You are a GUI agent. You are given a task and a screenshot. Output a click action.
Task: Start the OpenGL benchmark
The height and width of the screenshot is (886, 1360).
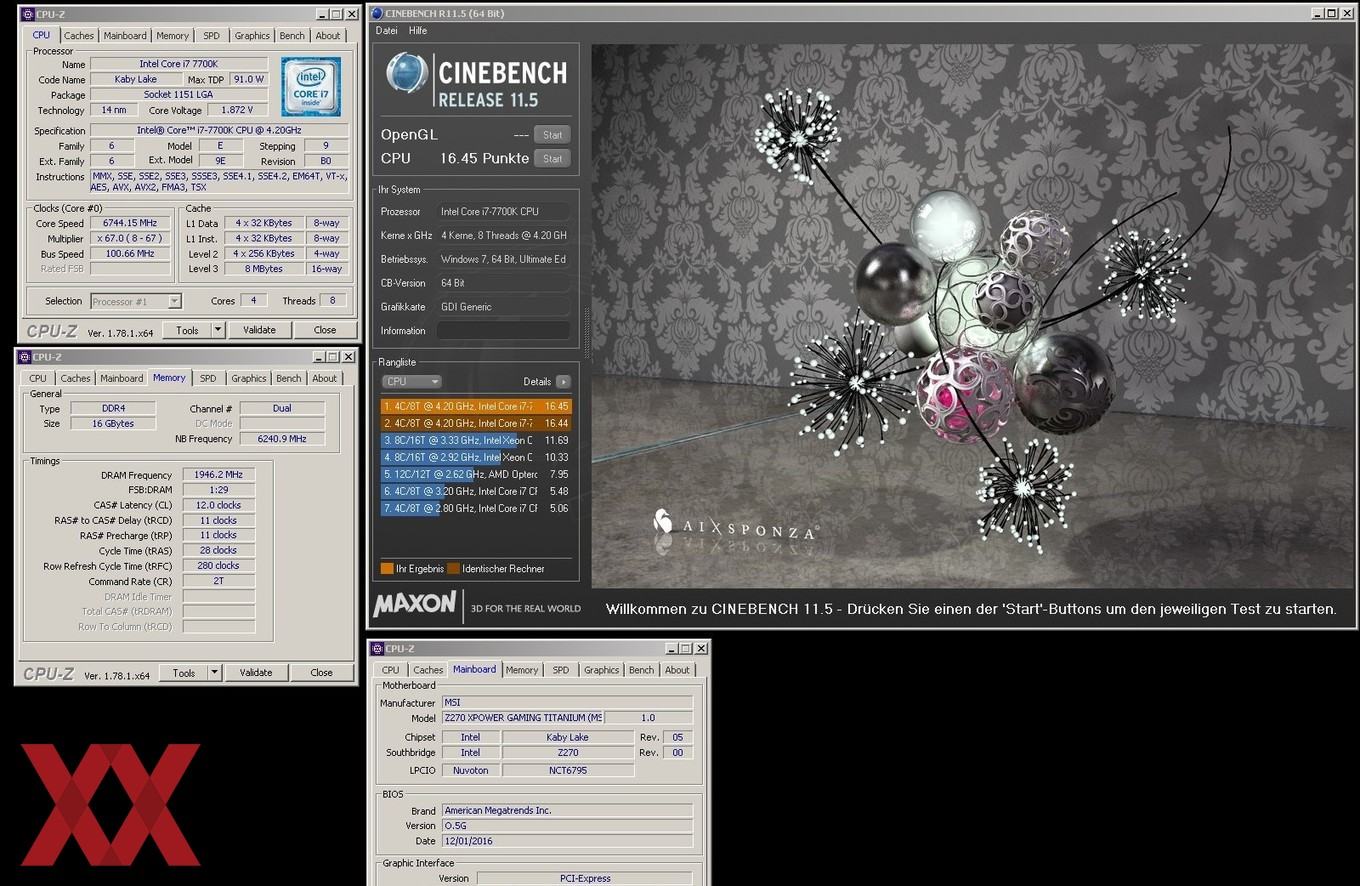coord(552,135)
